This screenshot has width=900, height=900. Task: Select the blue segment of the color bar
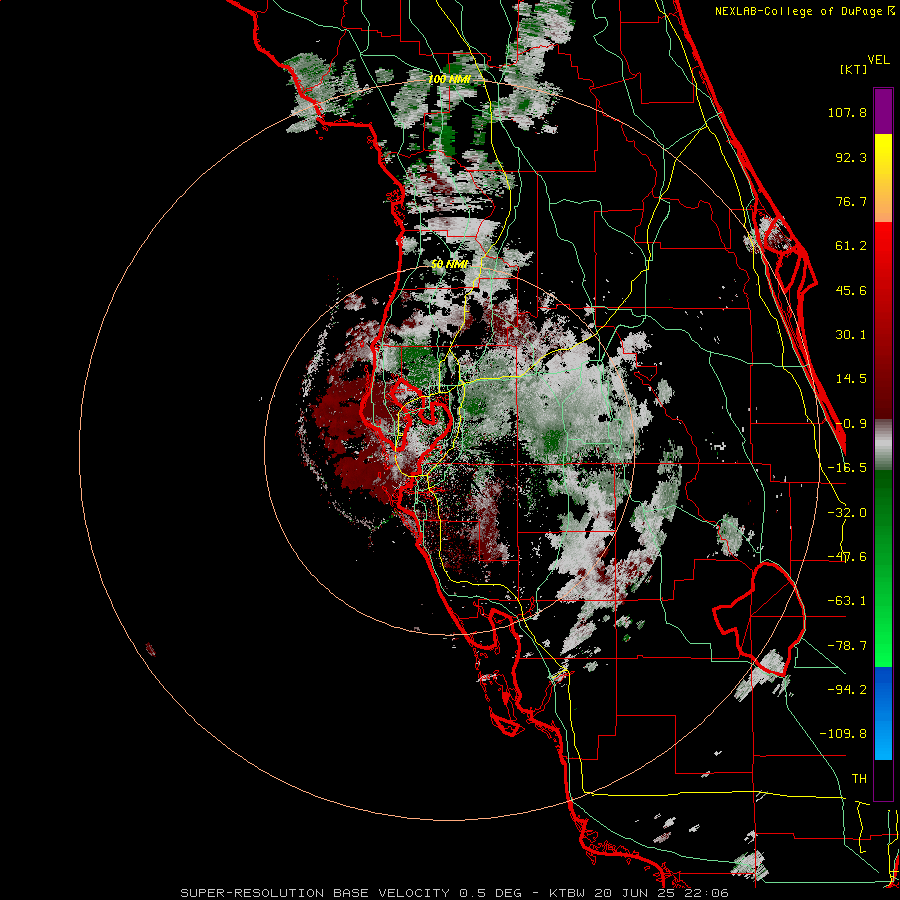(883, 713)
